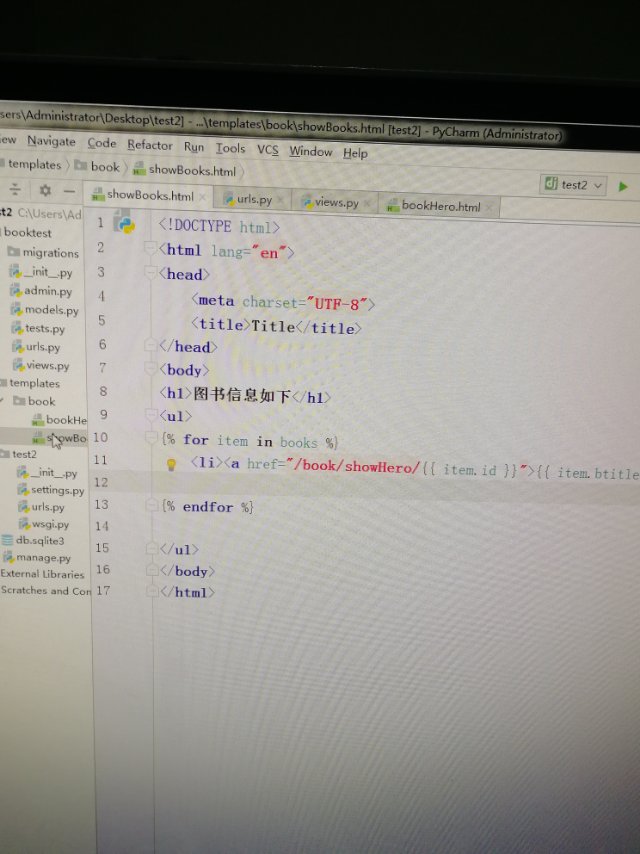
Task: Collapse the html tag fold on line 2
Action: [x=150, y=248]
